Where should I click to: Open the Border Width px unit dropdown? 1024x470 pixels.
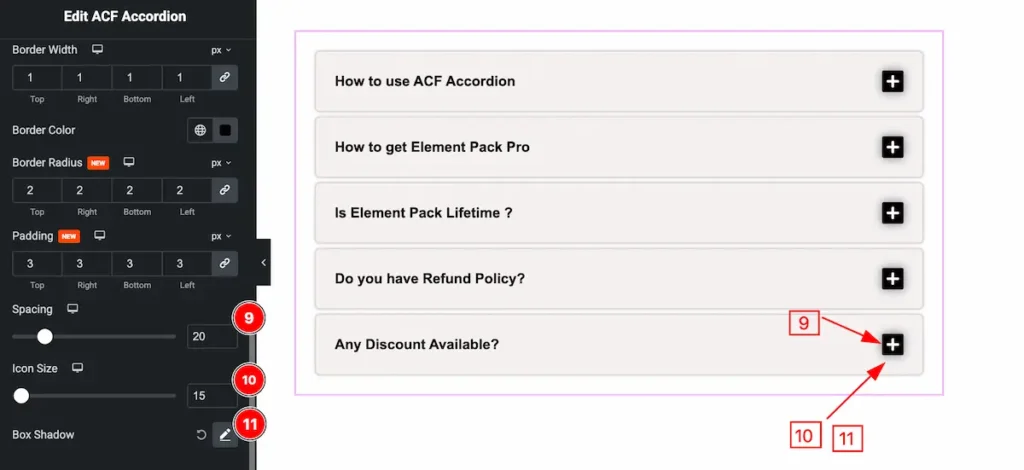pyautogui.click(x=220, y=49)
